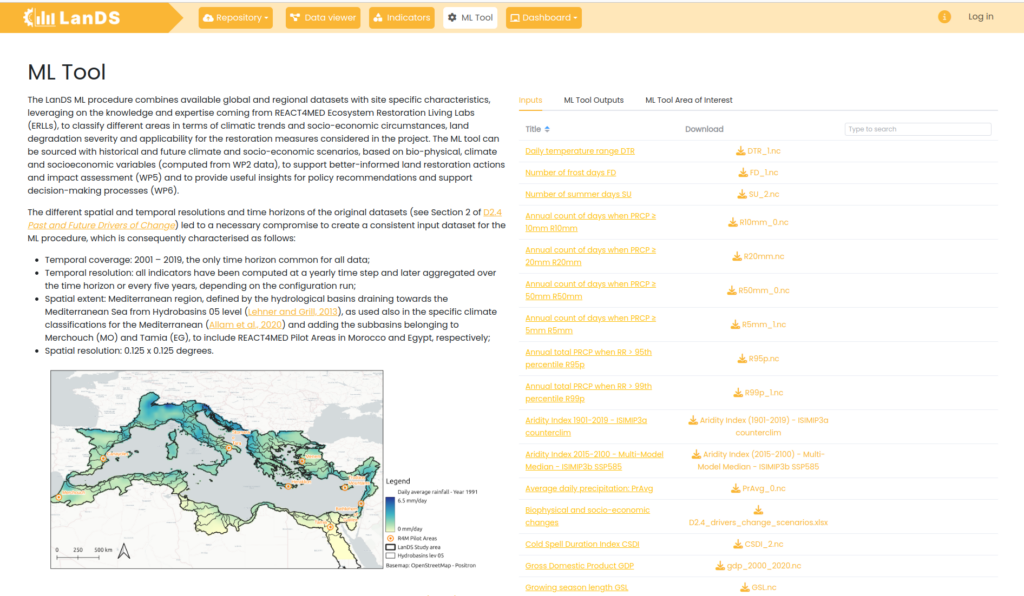1024x596 pixels.
Task: Open the Lehner and Grill, 2013 reference
Action: coord(293,312)
